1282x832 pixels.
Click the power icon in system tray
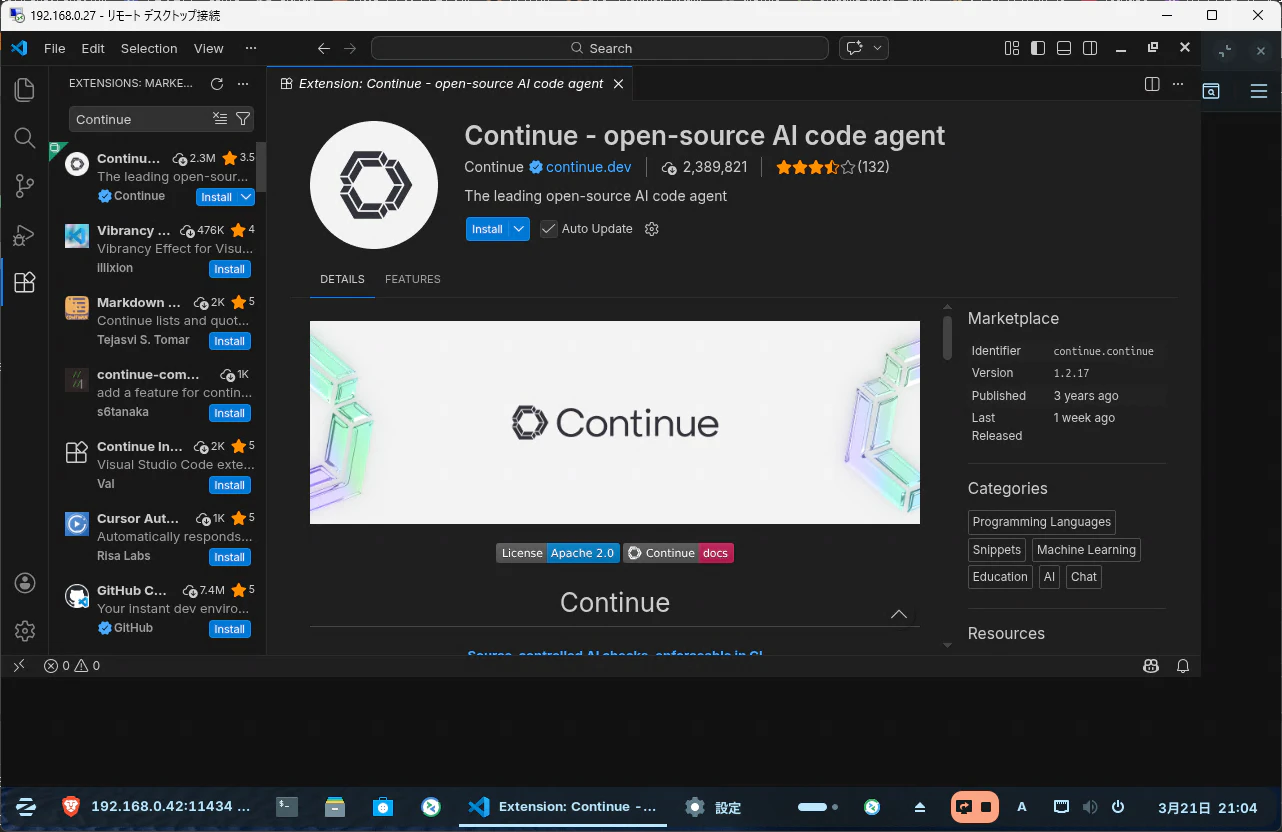click(x=1118, y=807)
